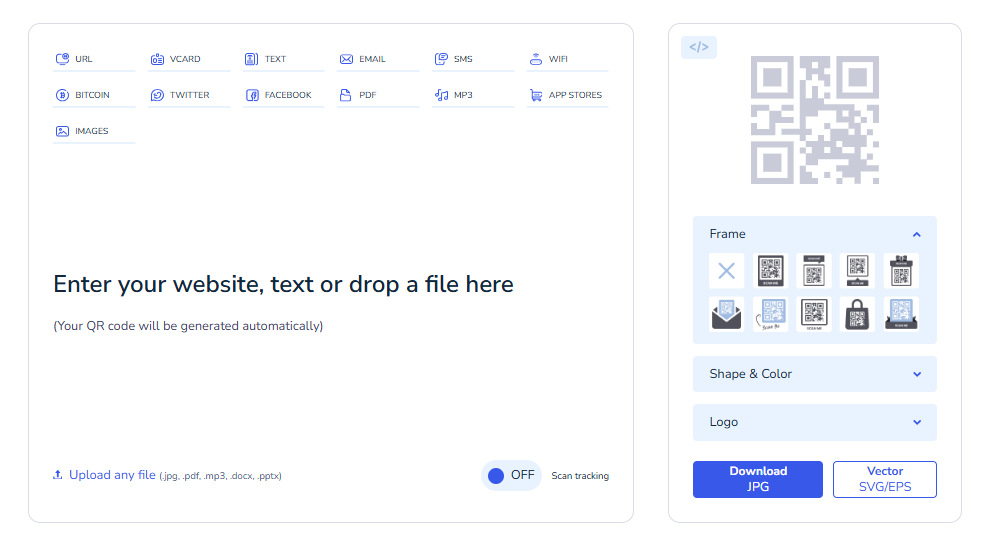Select the no-frame X option
Image resolution: width=988 pixels, height=554 pixels.
727,270
